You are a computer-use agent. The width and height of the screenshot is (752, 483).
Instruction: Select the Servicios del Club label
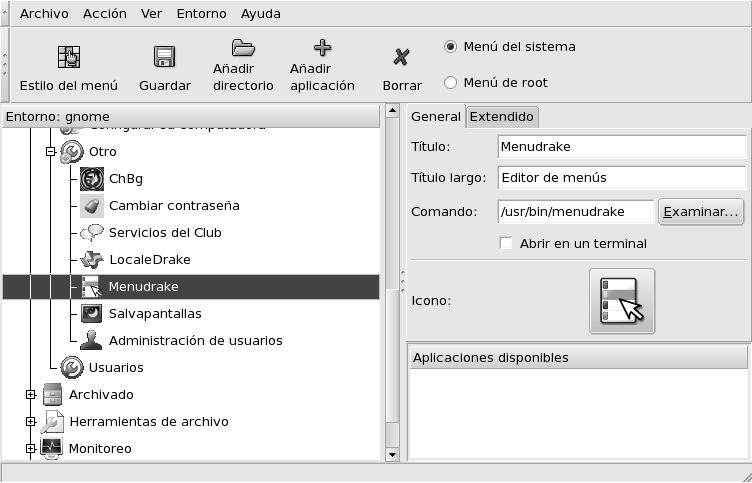pos(165,233)
